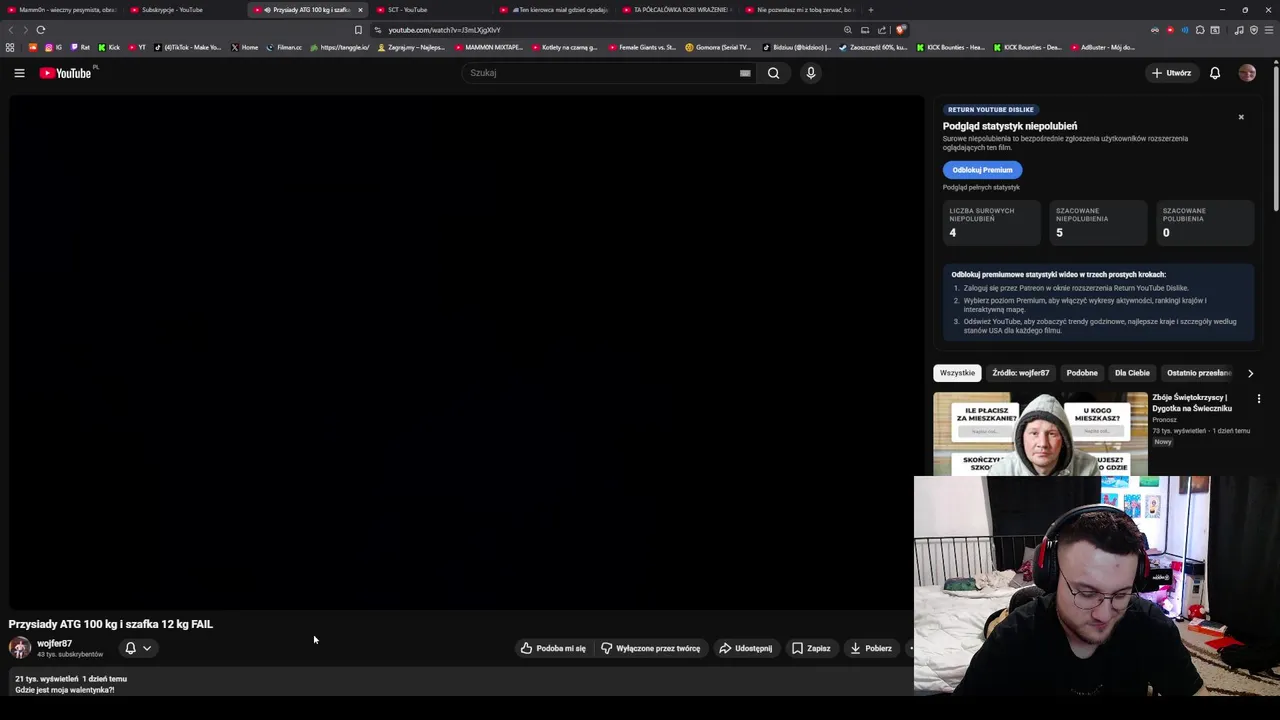The height and width of the screenshot is (720, 1280).
Task: Click the search magnifier button
Action: click(x=773, y=73)
